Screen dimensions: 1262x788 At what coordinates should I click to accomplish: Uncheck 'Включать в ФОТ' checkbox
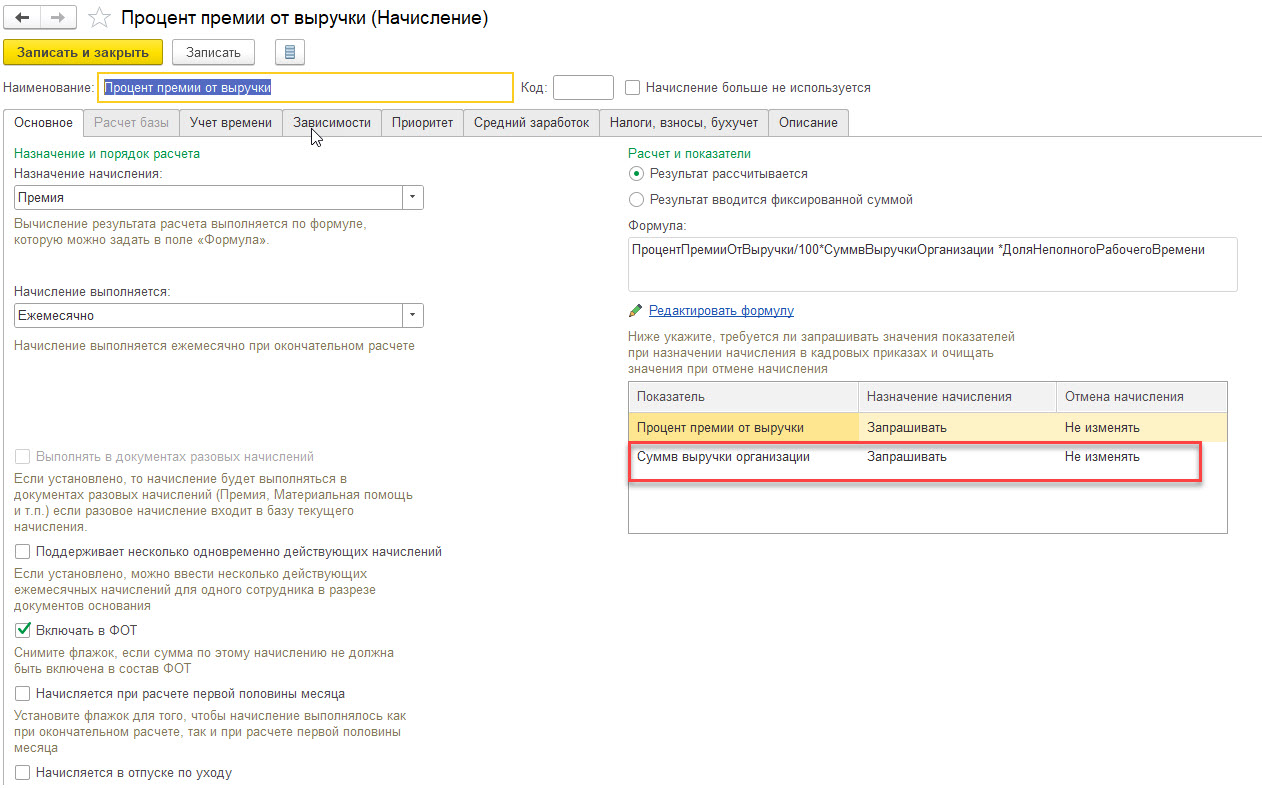(22, 630)
